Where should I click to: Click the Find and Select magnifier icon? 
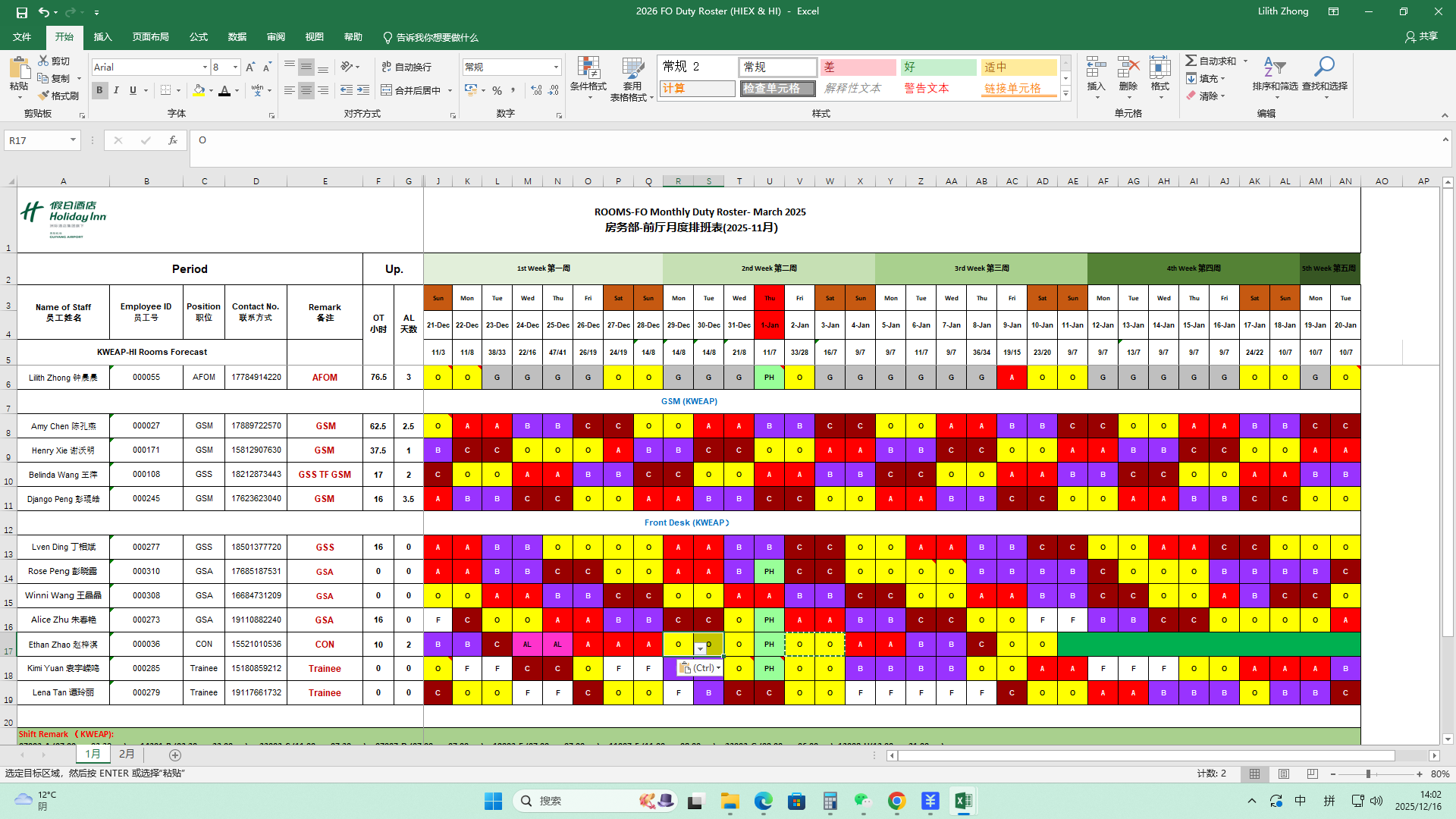point(1324,68)
